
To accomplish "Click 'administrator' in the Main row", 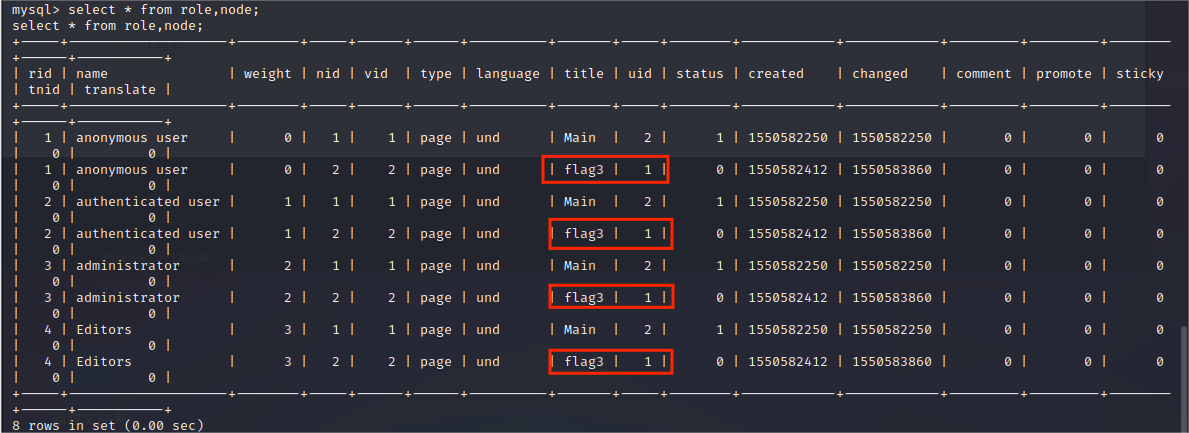I will pyautogui.click(x=128, y=265).
